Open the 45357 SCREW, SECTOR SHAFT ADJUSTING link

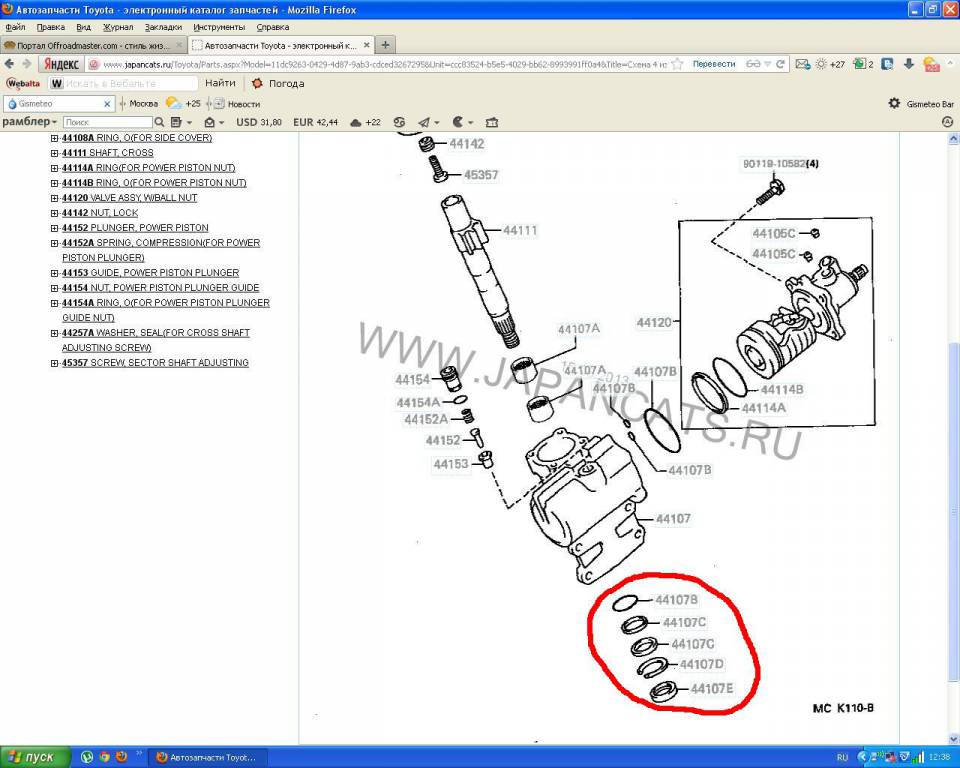pos(155,363)
